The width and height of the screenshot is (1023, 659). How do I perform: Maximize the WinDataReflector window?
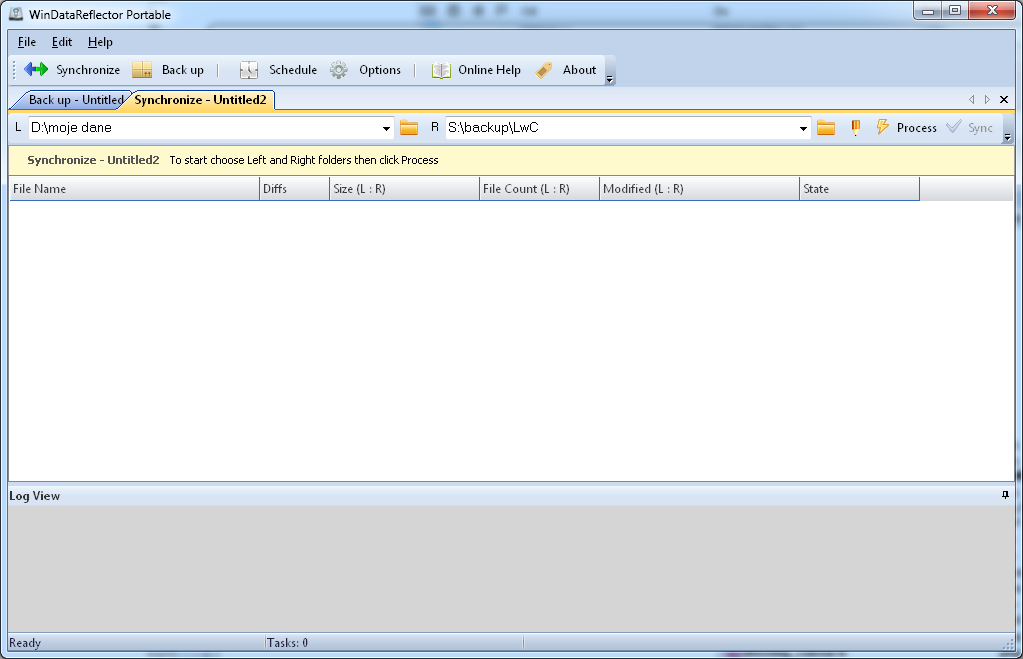click(x=955, y=10)
